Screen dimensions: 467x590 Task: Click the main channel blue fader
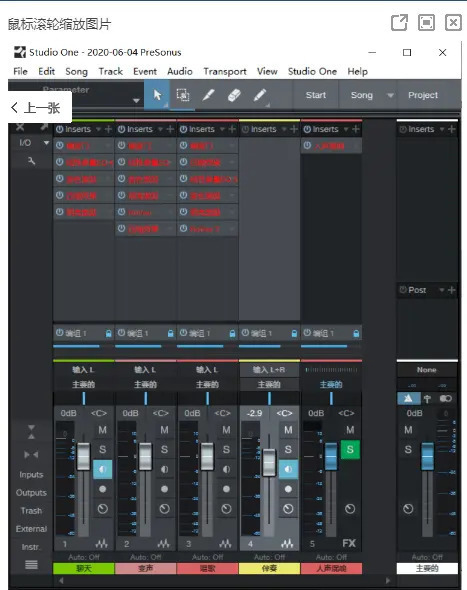tap(427, 456)
